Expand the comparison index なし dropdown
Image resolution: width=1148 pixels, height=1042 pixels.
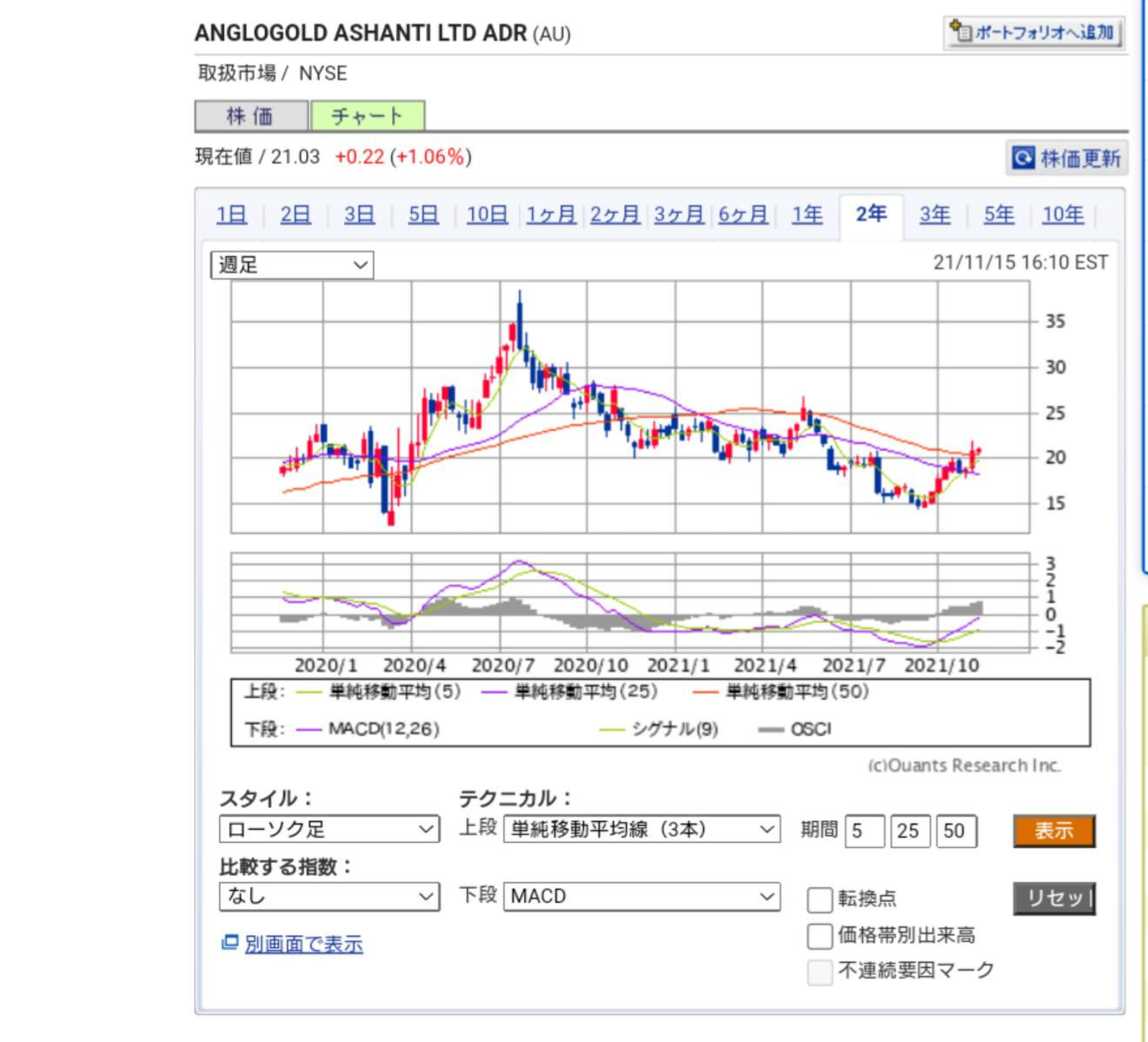[x=328, y=896]
